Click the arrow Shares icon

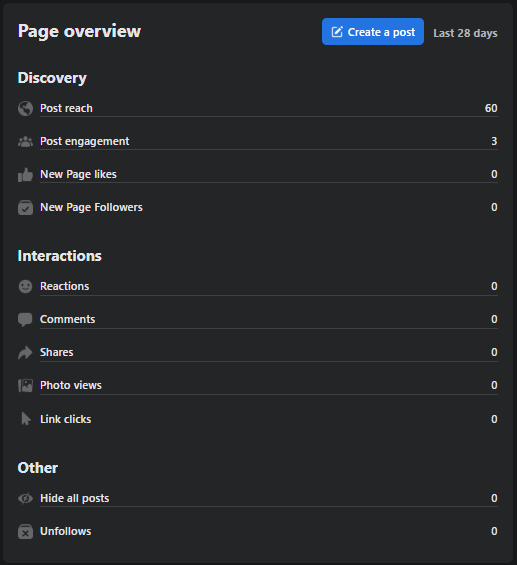[x=25, y=352]
